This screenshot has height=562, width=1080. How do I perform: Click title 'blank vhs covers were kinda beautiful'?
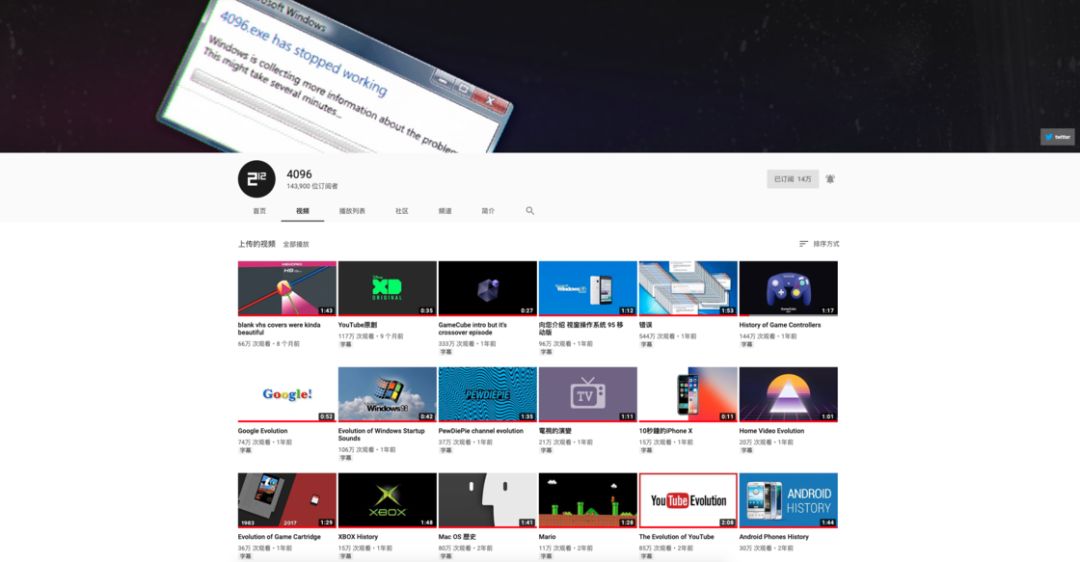pyautogui.click(x=279, y=329)
